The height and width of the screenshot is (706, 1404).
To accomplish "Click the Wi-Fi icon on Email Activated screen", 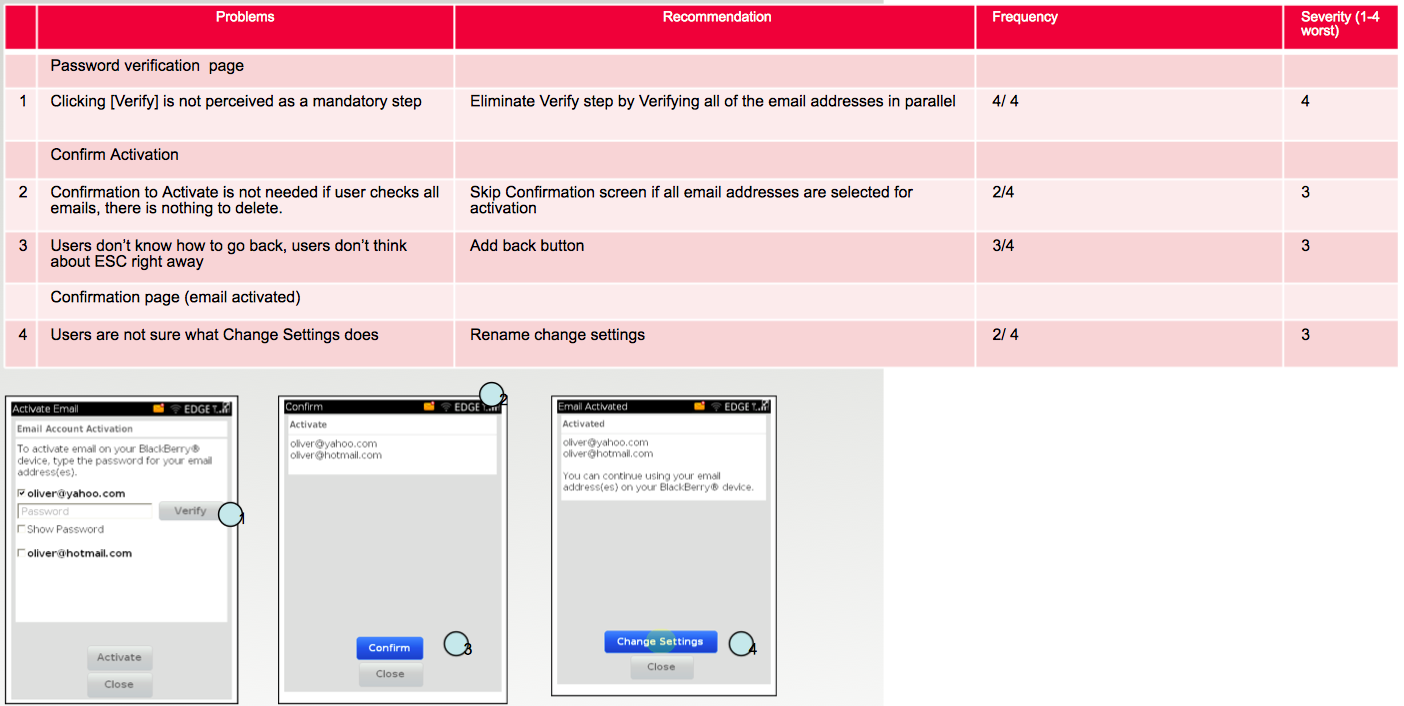I will [715, 407].
